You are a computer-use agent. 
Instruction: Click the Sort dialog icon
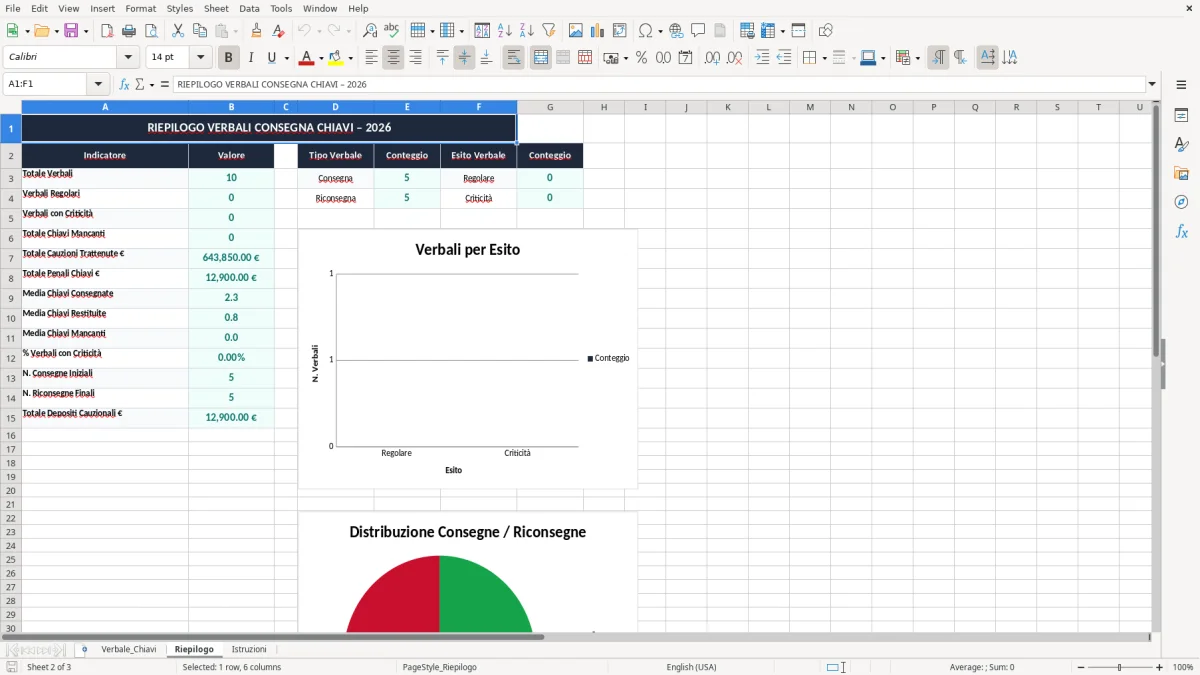(482, 31)
